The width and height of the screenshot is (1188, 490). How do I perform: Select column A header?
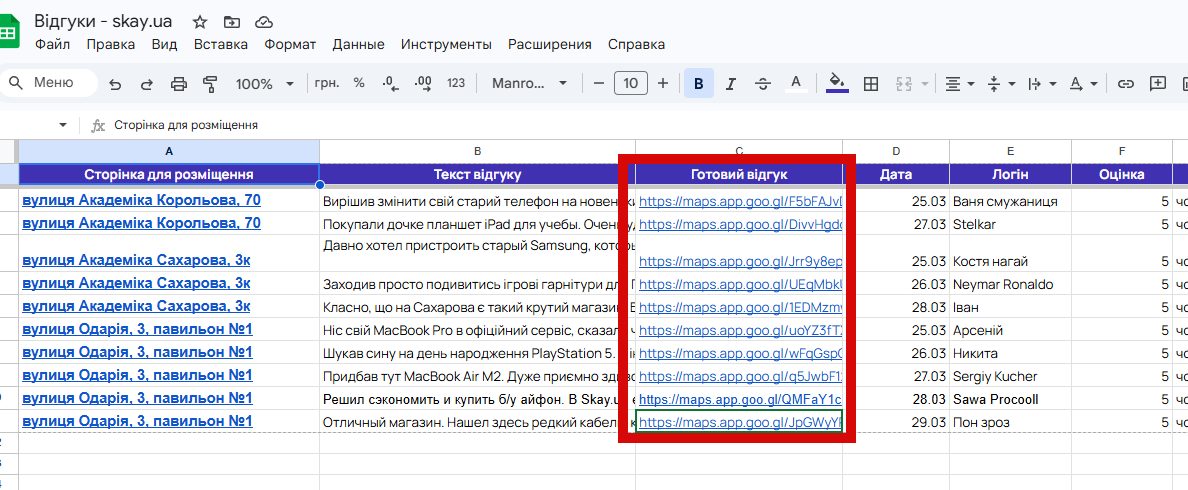tap(169, 151)
